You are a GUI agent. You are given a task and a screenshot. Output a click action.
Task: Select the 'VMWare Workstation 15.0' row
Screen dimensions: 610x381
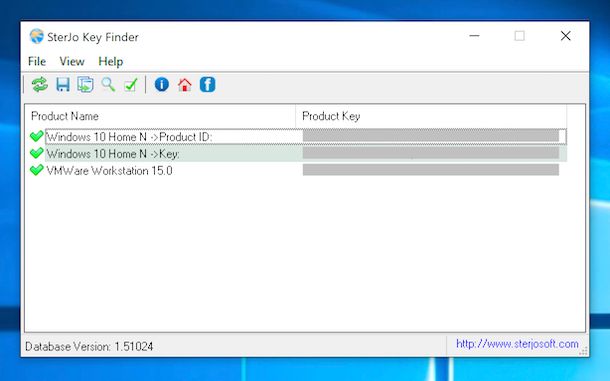[x=298, y=170]
